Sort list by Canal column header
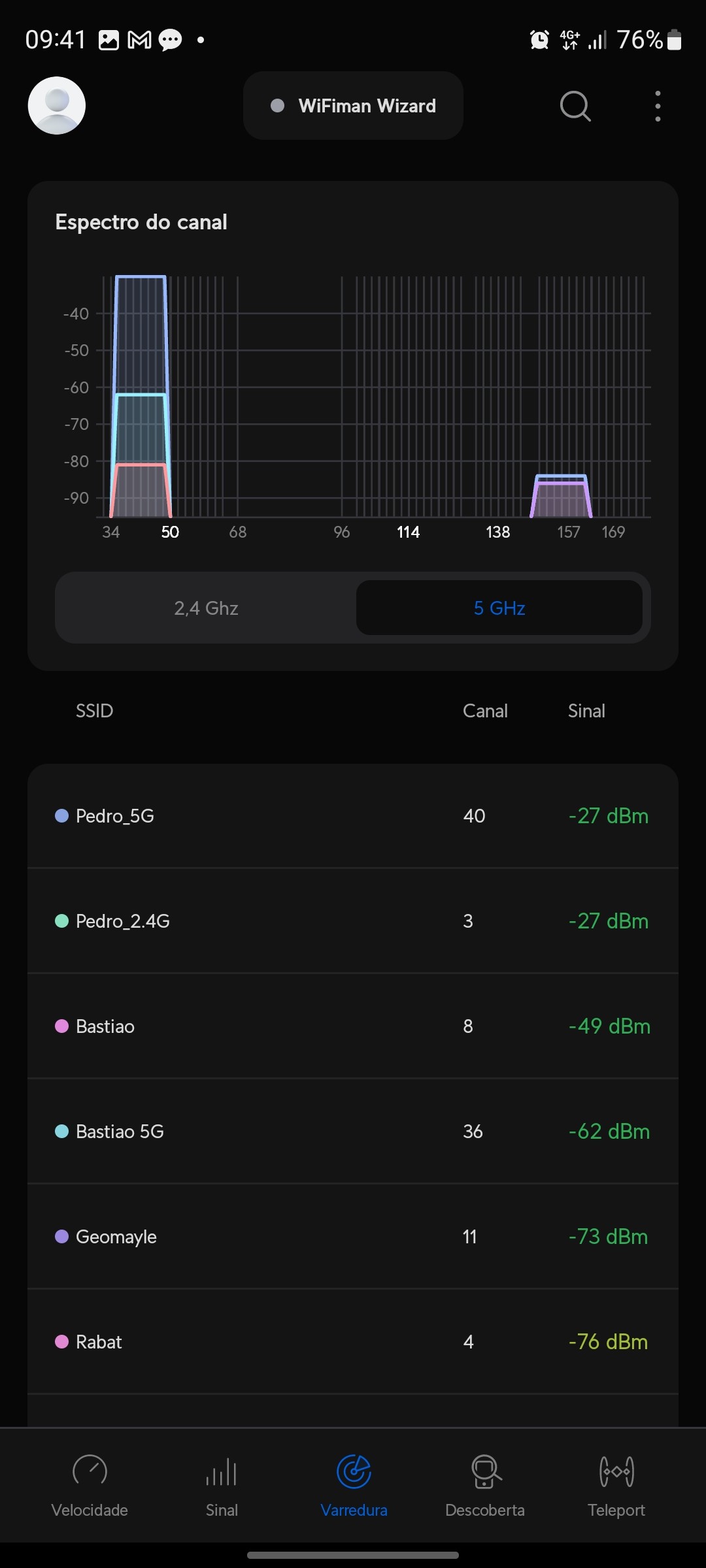The width and height of the screenshot is (706, 1568). [x=485, y=711]
